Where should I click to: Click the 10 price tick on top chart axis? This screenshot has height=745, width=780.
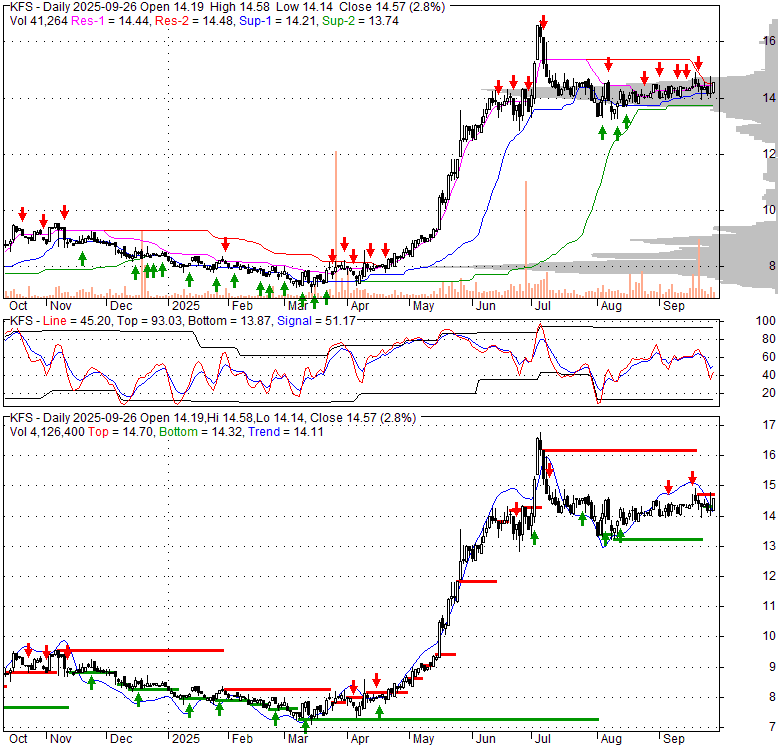click(x=769, y=209)
